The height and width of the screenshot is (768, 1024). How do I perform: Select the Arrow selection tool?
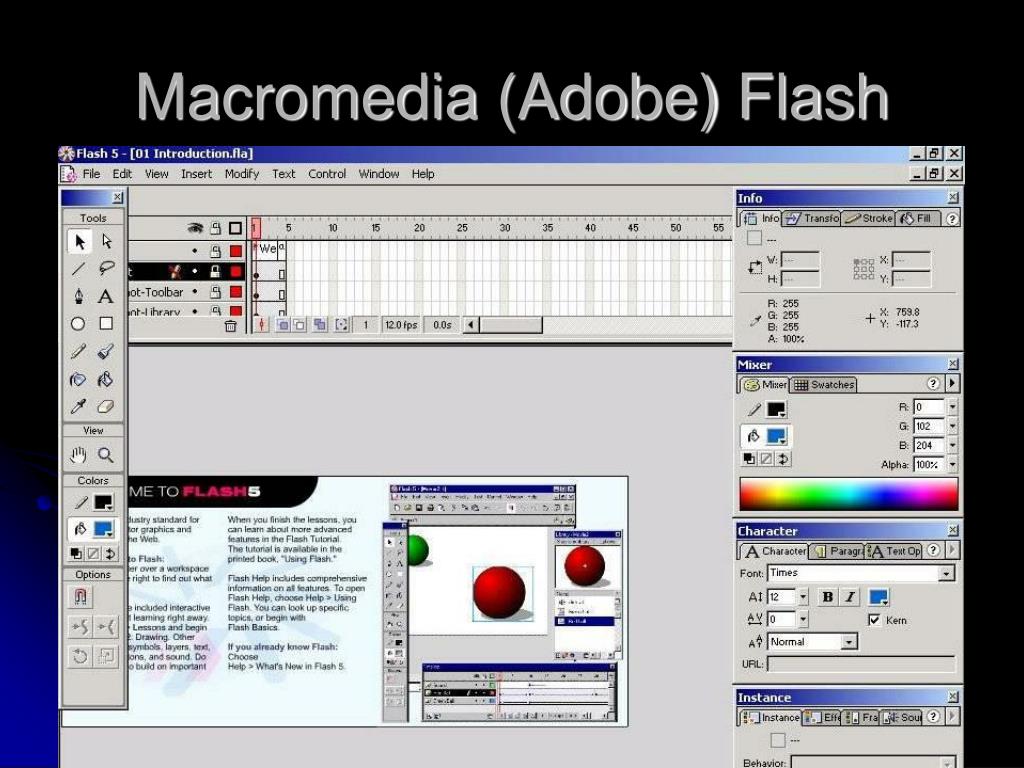[x=79, y=242]
